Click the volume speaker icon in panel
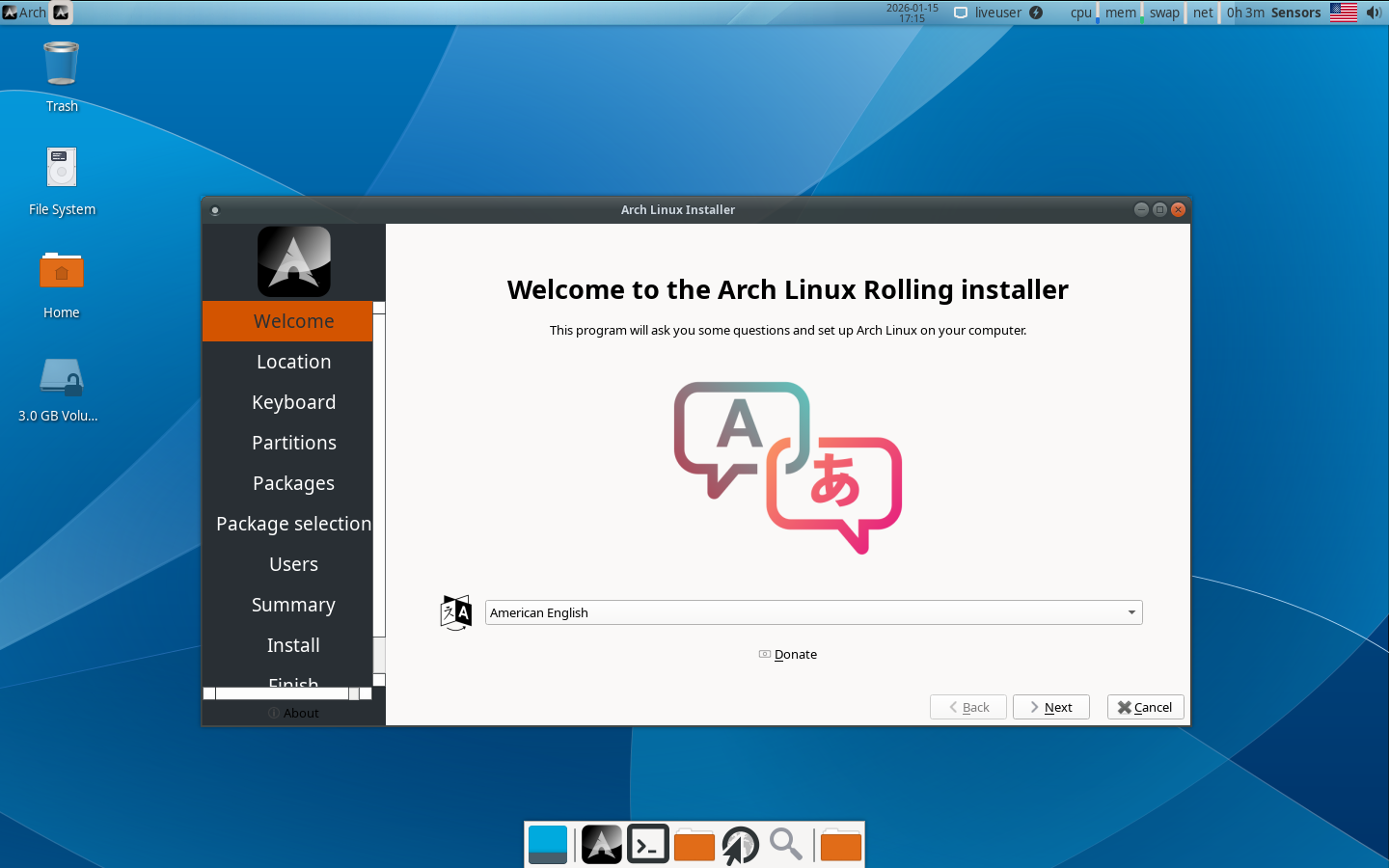The height and width of the screenshot is (868, 1389). pos(1374,13)
